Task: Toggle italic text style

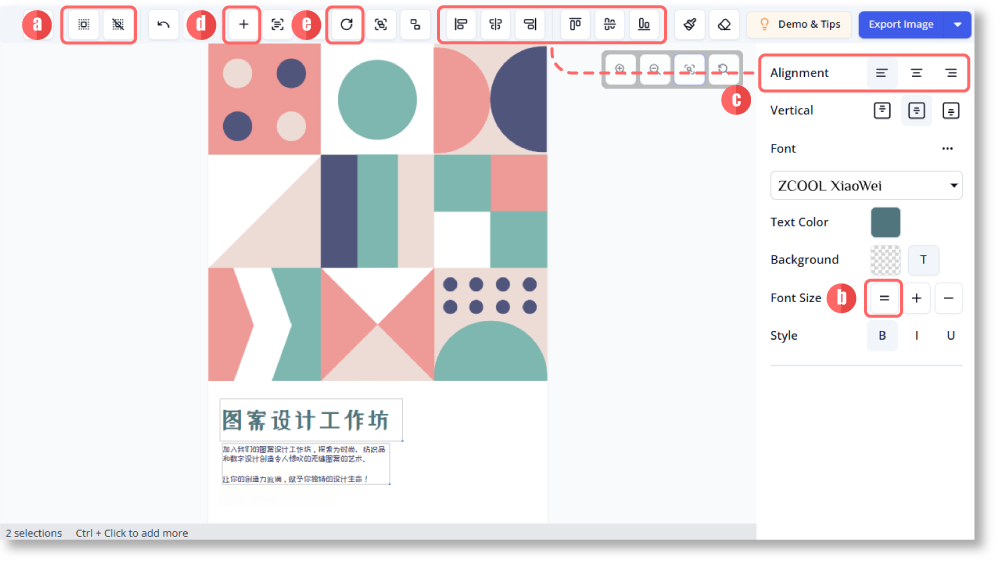Action: point(916,336)
